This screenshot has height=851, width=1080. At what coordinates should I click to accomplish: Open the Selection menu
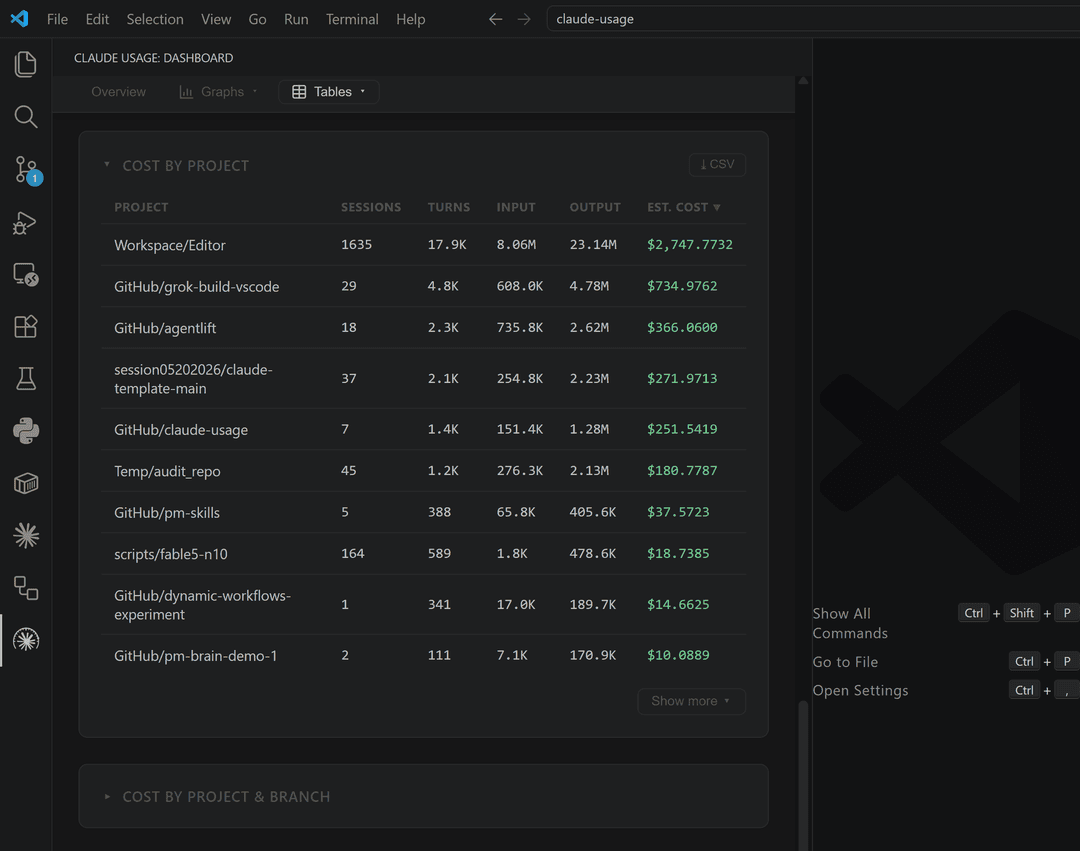click(x=155, y=19)
